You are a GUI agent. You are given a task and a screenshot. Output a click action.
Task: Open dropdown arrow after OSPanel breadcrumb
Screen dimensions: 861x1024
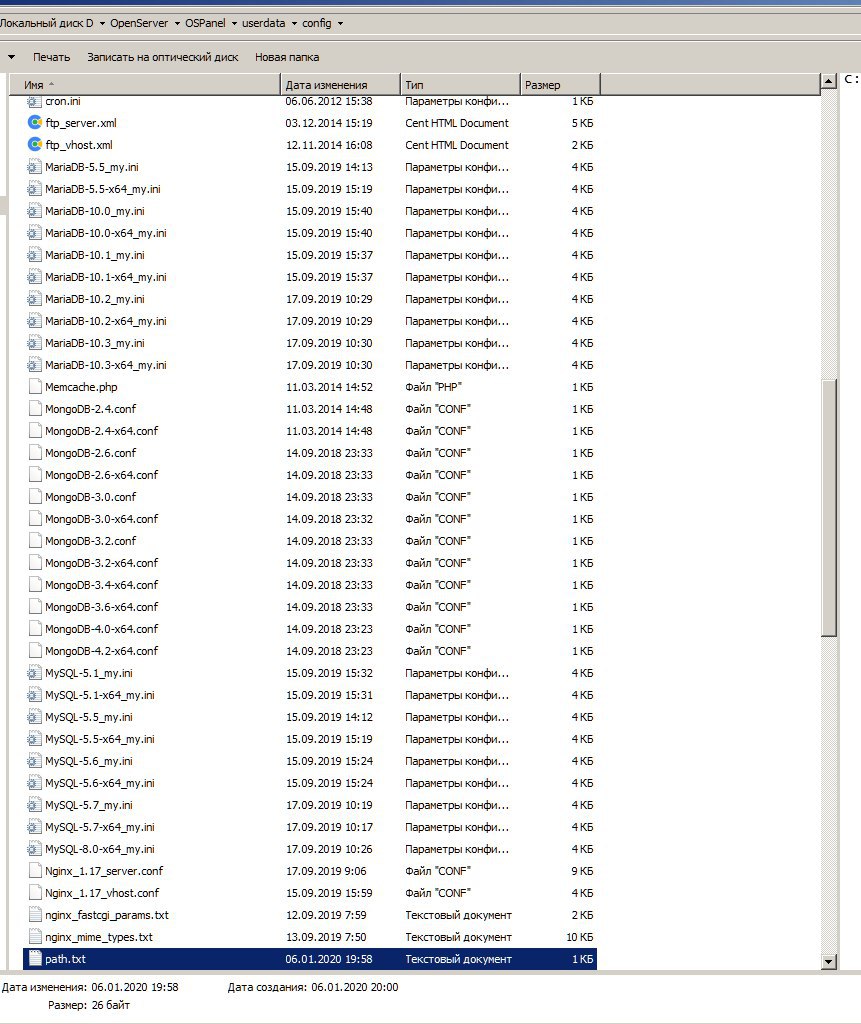click(x=234, y=24)
